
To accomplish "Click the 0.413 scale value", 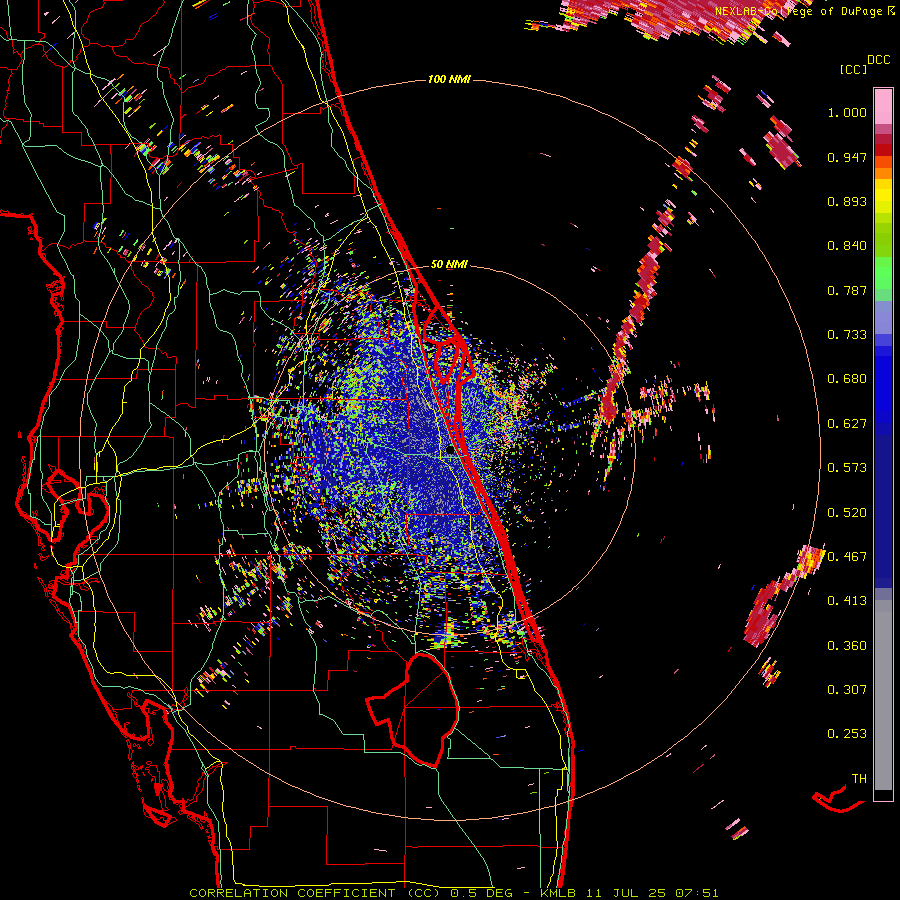I will (847, 601).
